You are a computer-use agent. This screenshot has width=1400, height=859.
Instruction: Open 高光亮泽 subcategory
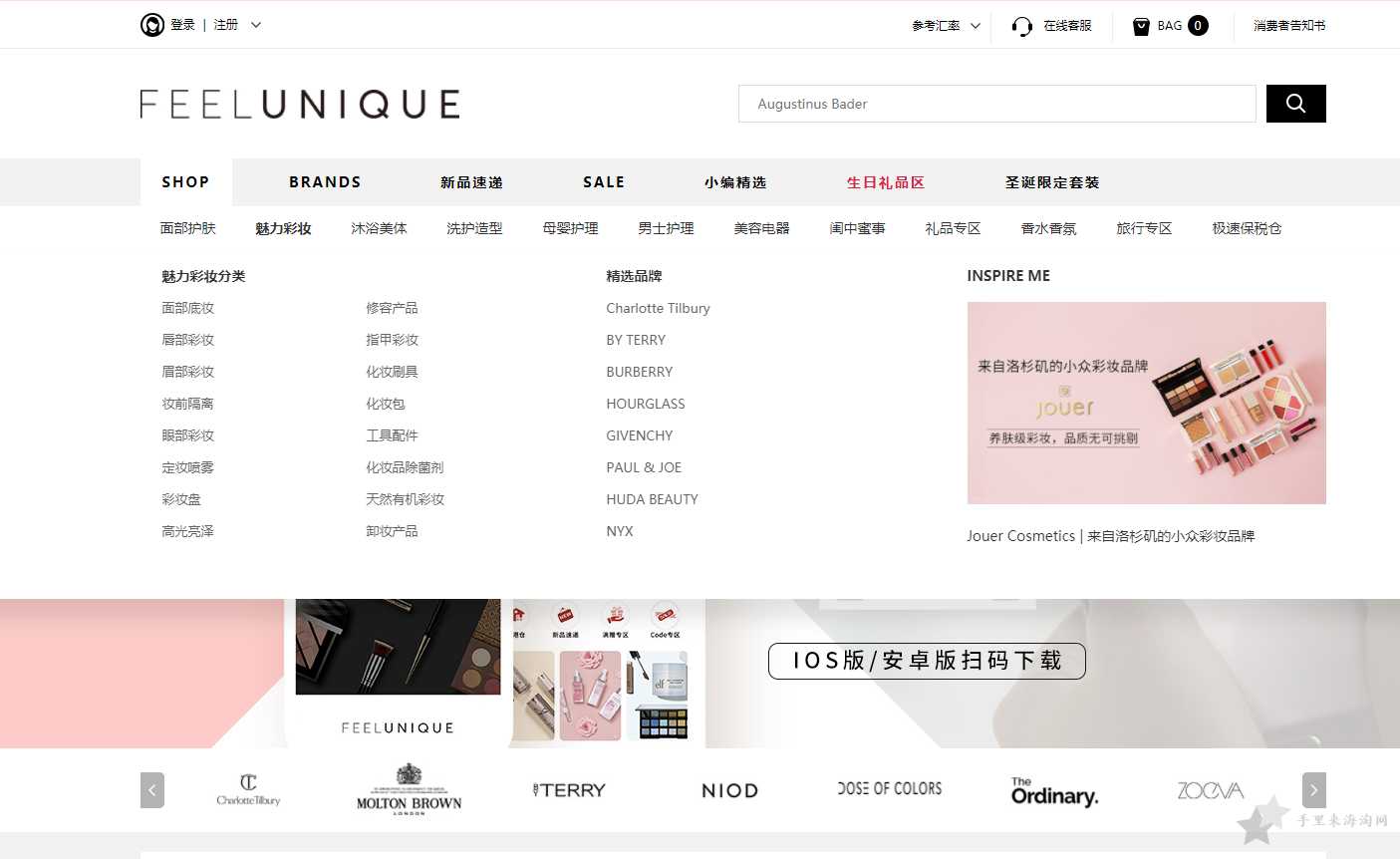pos(188,531)
